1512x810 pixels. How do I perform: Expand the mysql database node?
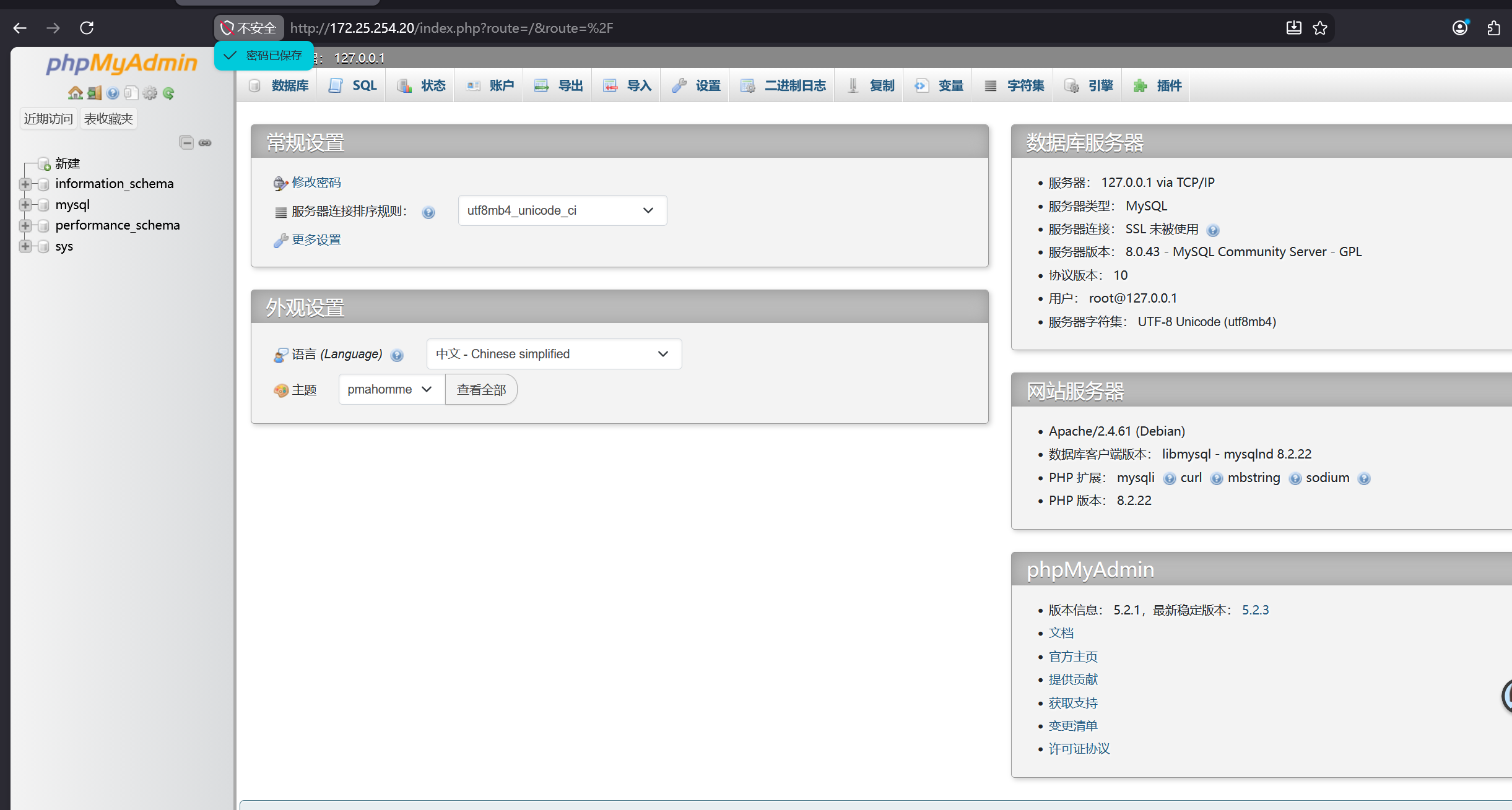25,205
